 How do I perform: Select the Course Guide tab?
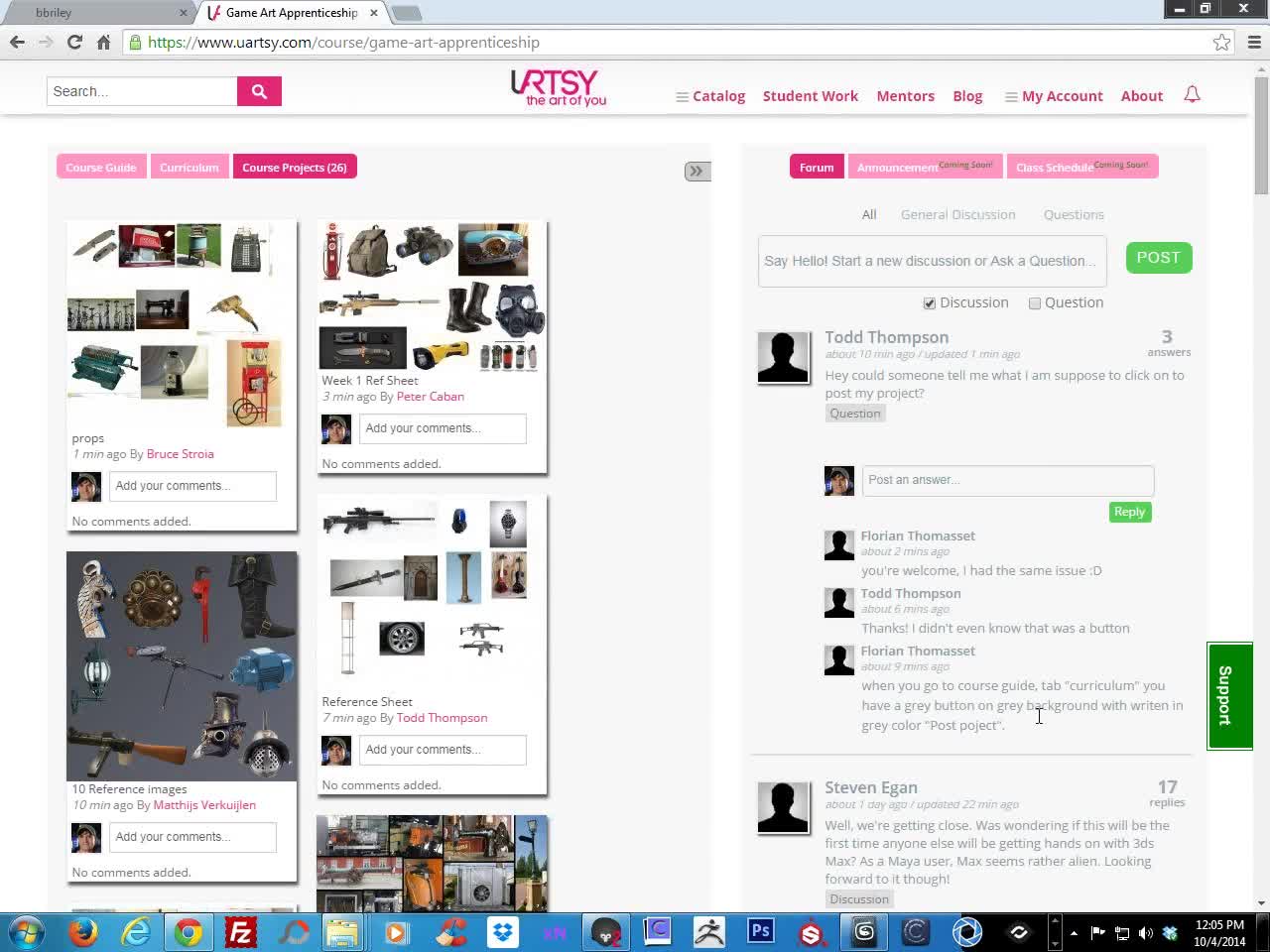pos(101,167)
